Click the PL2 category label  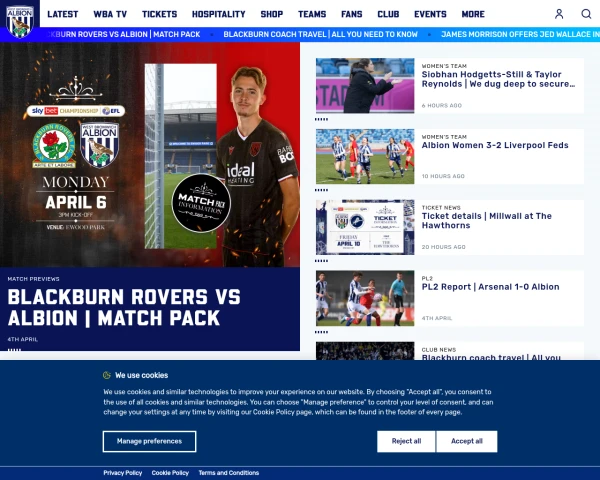[x=427, y=278]
